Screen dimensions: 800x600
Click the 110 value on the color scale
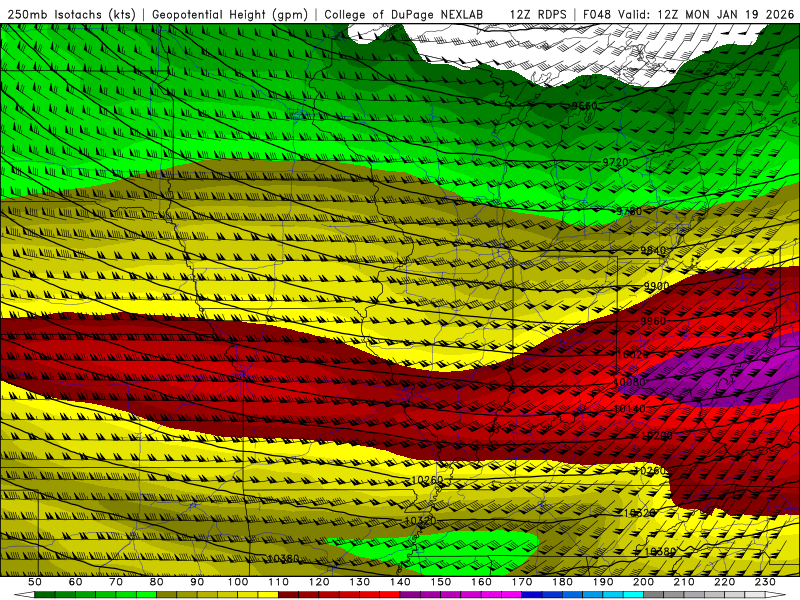[279, 582]
